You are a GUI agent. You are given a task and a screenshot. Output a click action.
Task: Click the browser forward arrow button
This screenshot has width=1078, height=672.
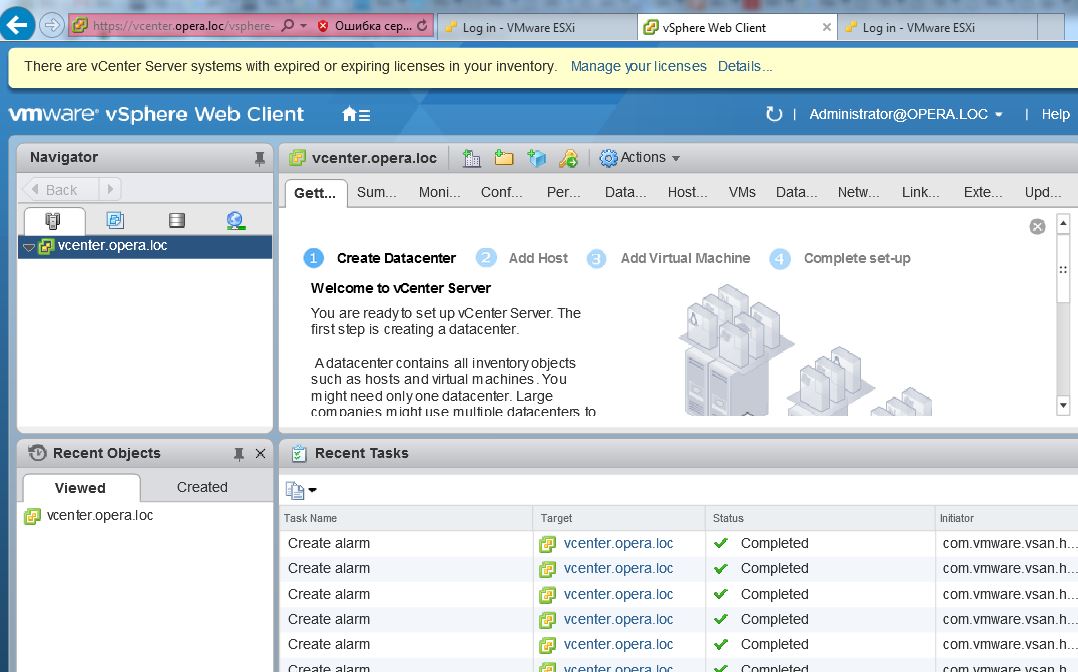52,26
